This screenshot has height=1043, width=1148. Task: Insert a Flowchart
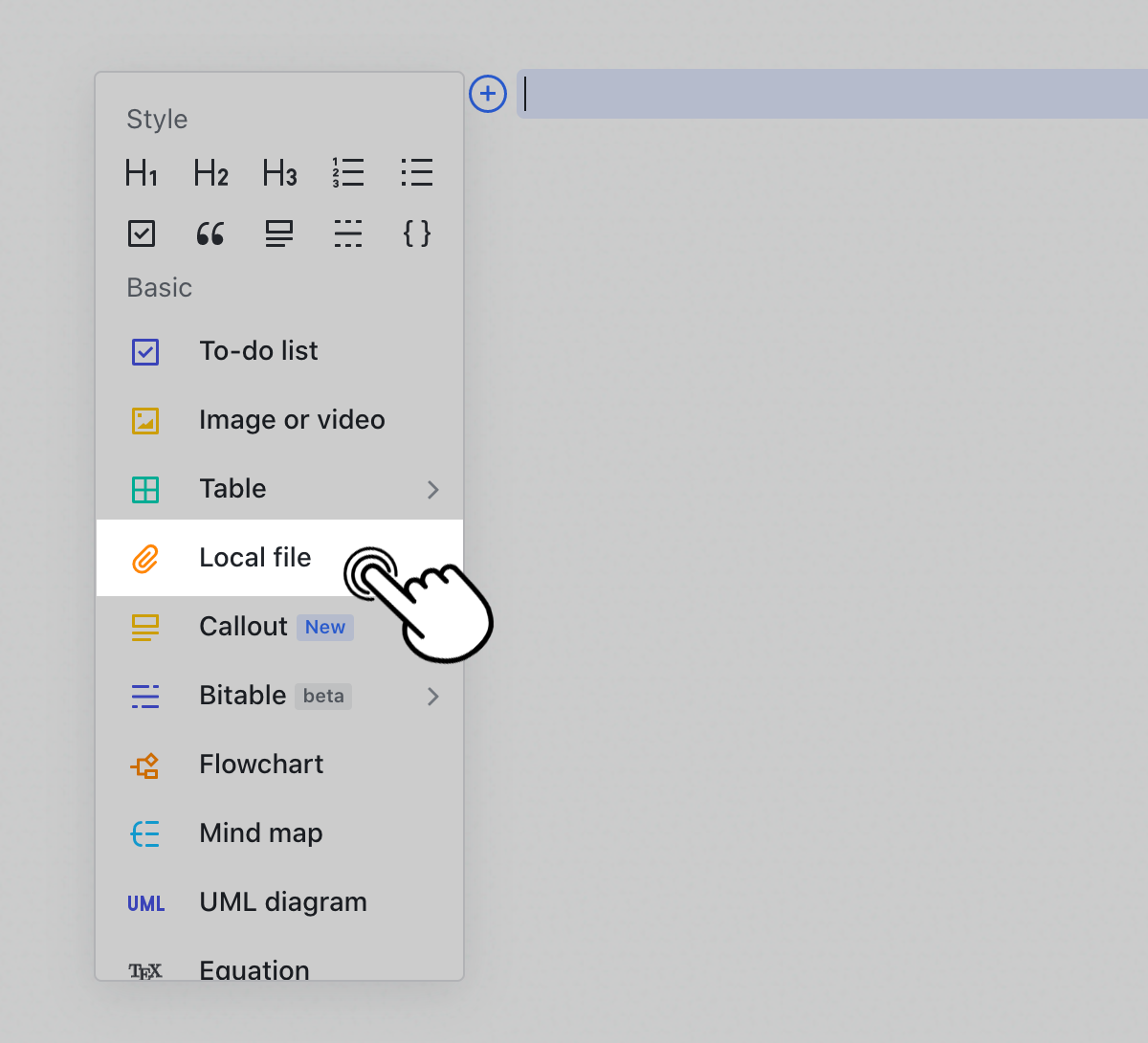coord(261,765)
